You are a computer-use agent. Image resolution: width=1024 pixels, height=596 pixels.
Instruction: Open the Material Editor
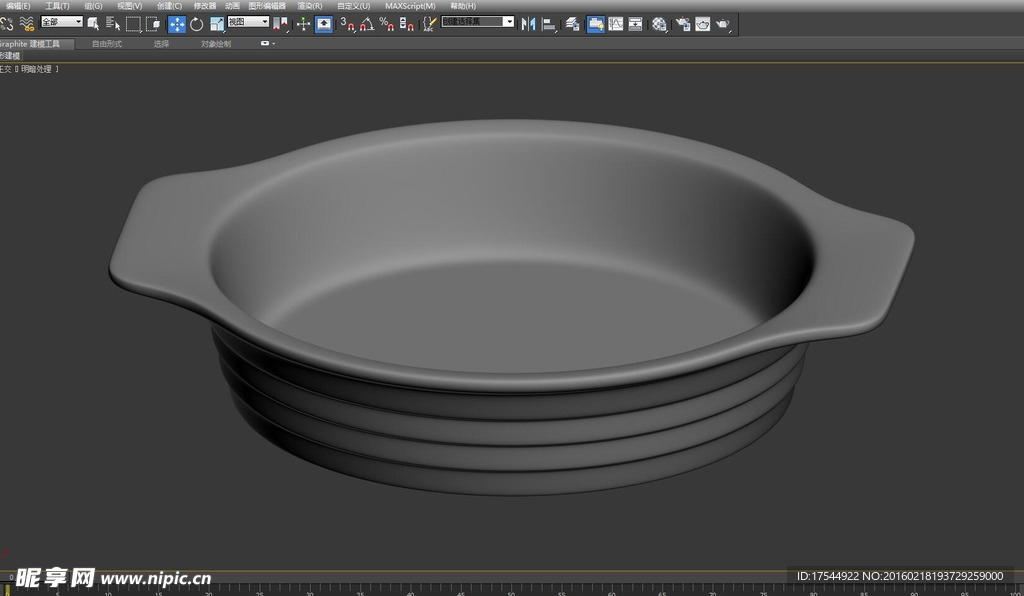[659, 24]
